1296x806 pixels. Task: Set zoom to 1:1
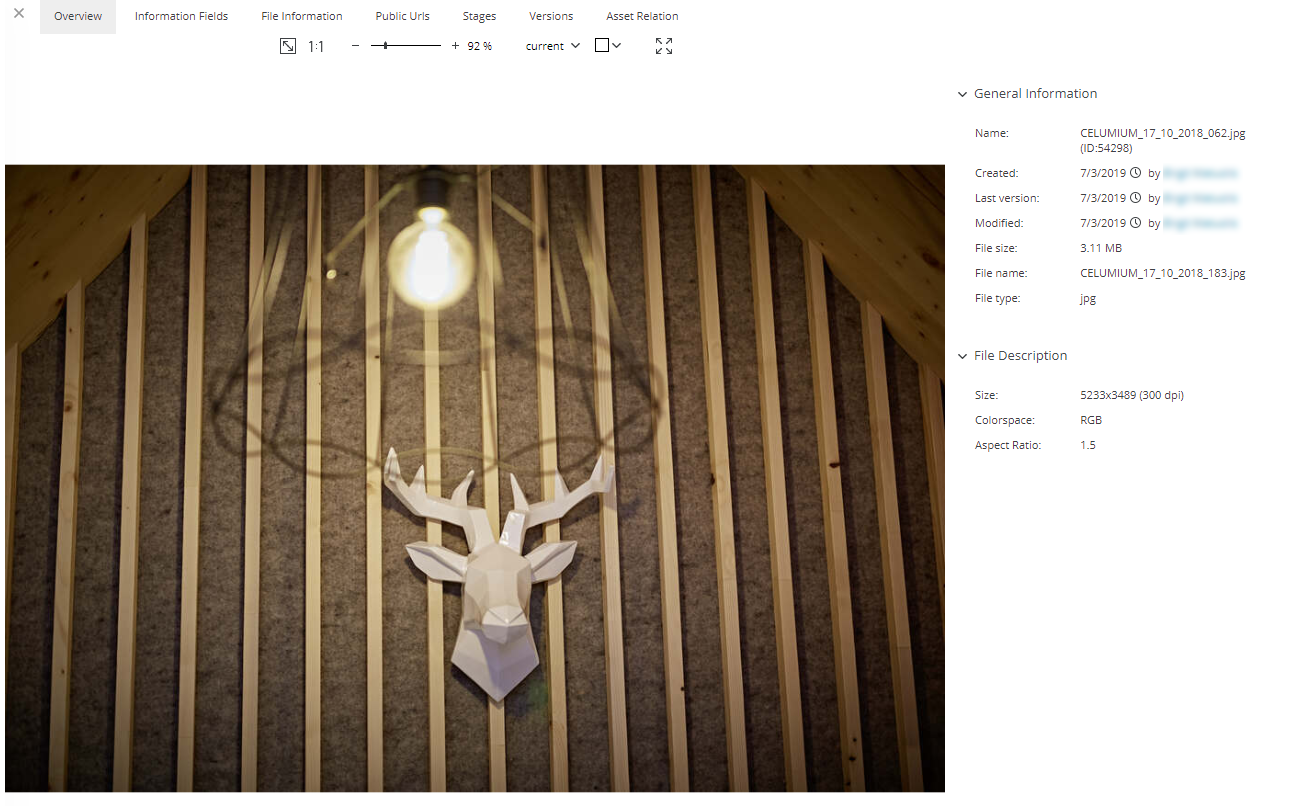pyautogui.click(x=316, y=46)
